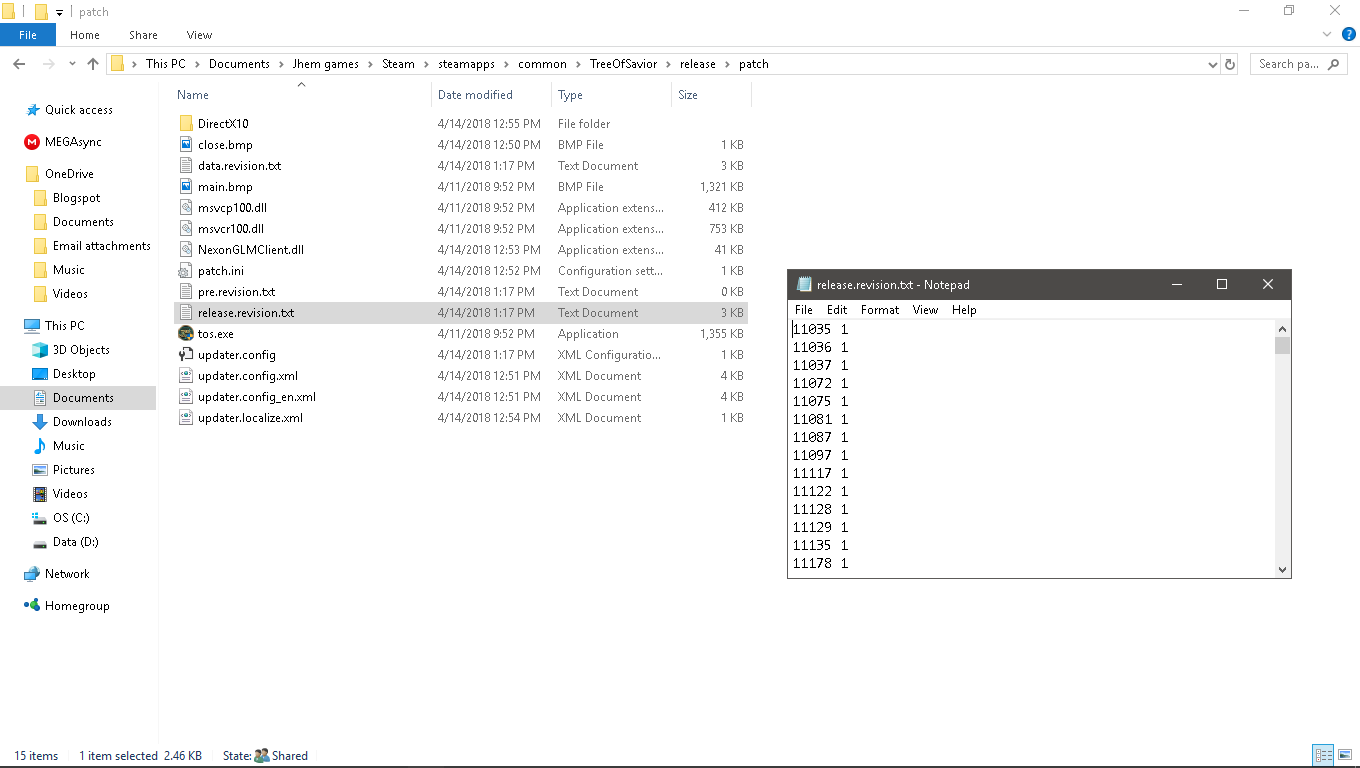Click the up directory arrow
Viewport: 1360px width, 768px height.
tap(93, 64)
